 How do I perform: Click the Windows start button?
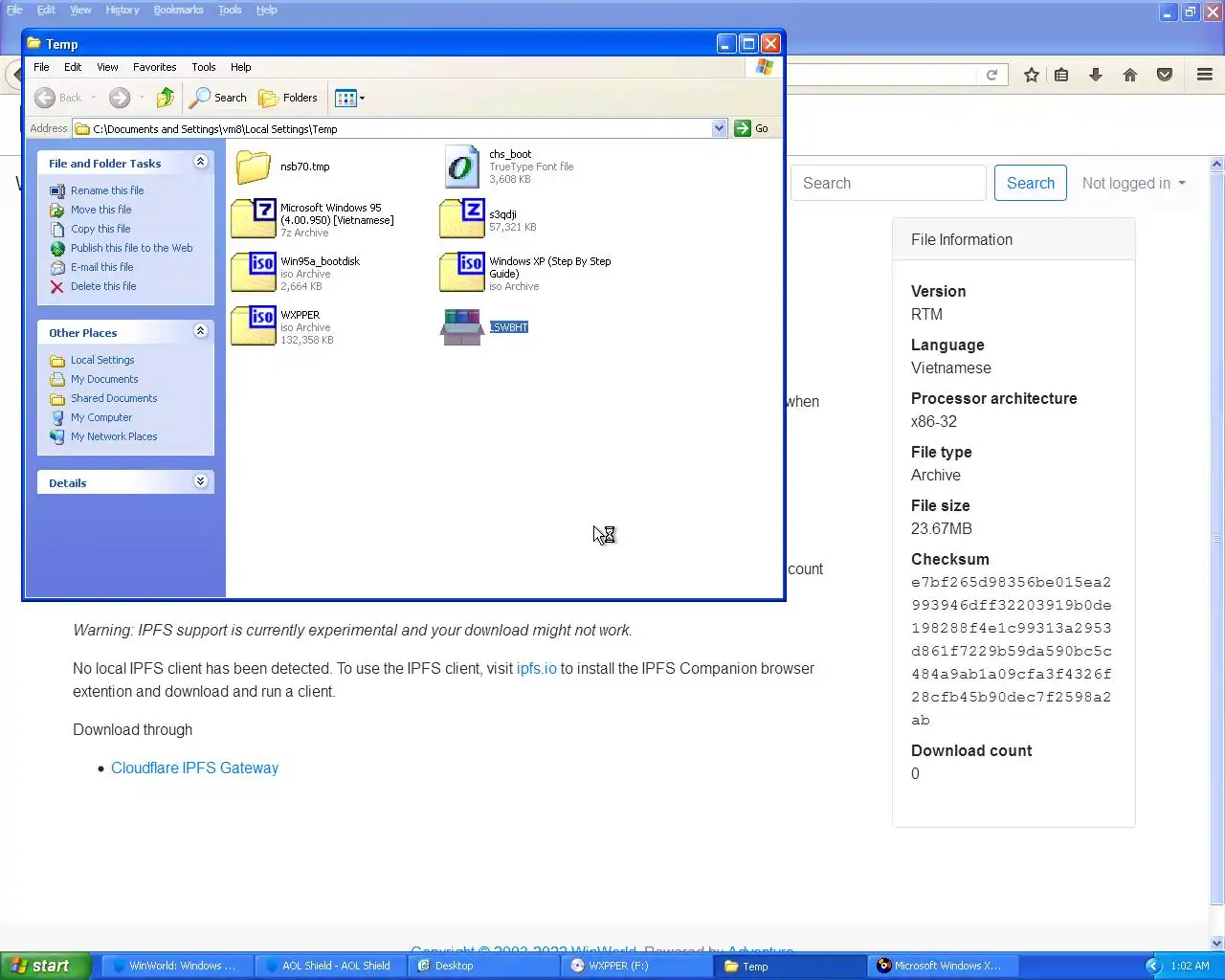45,966
